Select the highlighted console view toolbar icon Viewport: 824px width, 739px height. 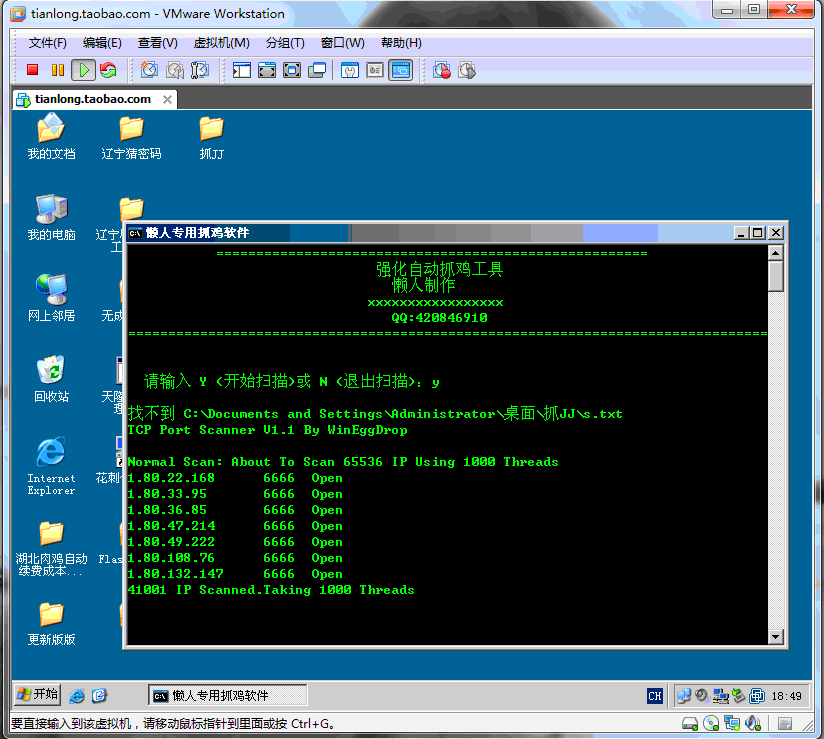[400, 70]
